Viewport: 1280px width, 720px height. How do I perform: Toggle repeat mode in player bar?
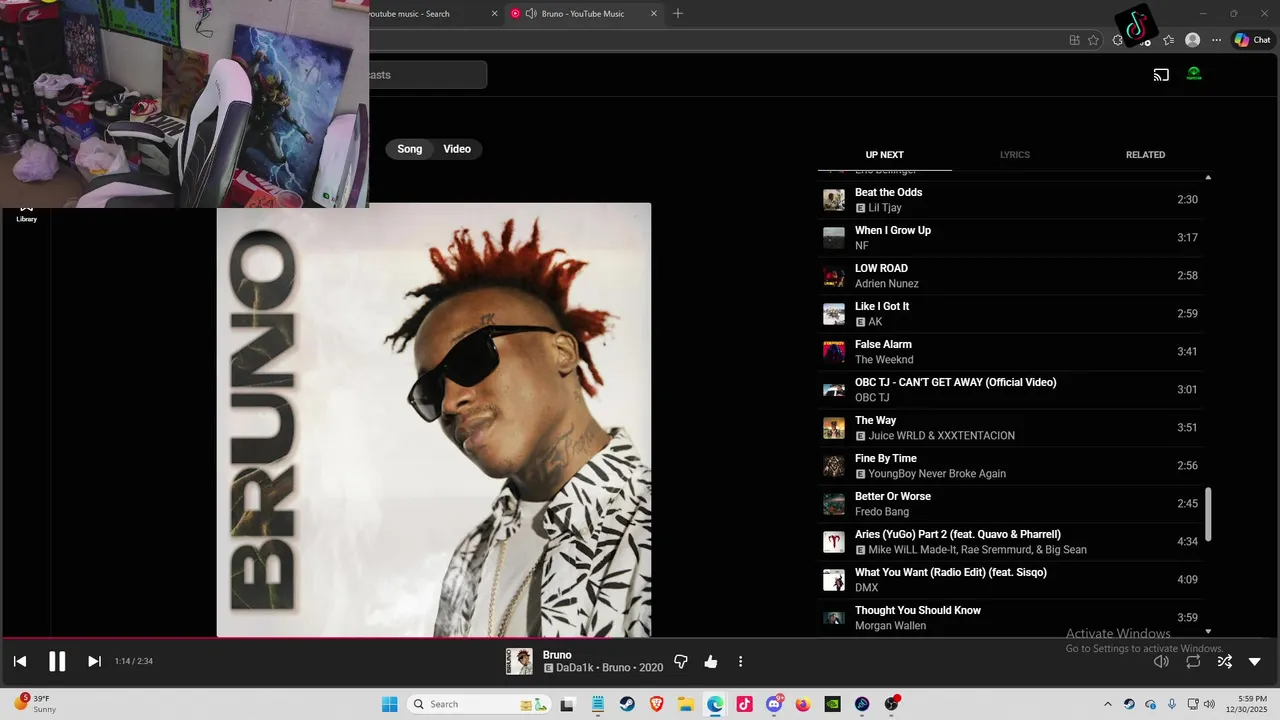click(x=1193, y=661)
